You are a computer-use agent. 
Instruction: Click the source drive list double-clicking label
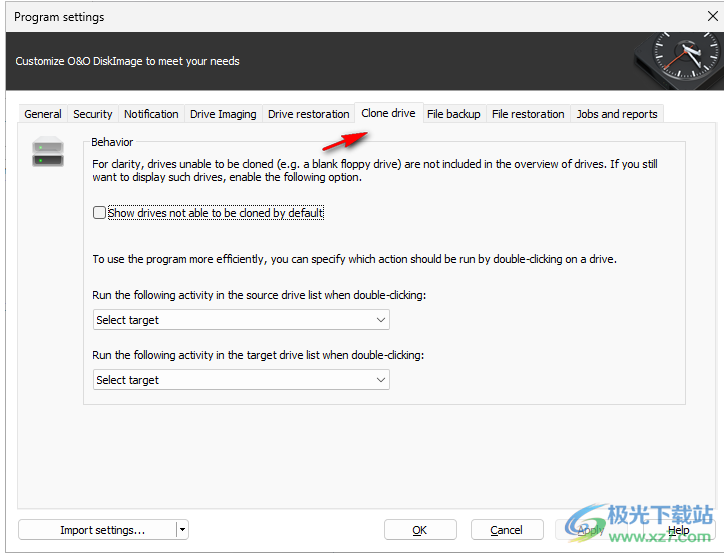pyautogui.click(x=259, y=295)
